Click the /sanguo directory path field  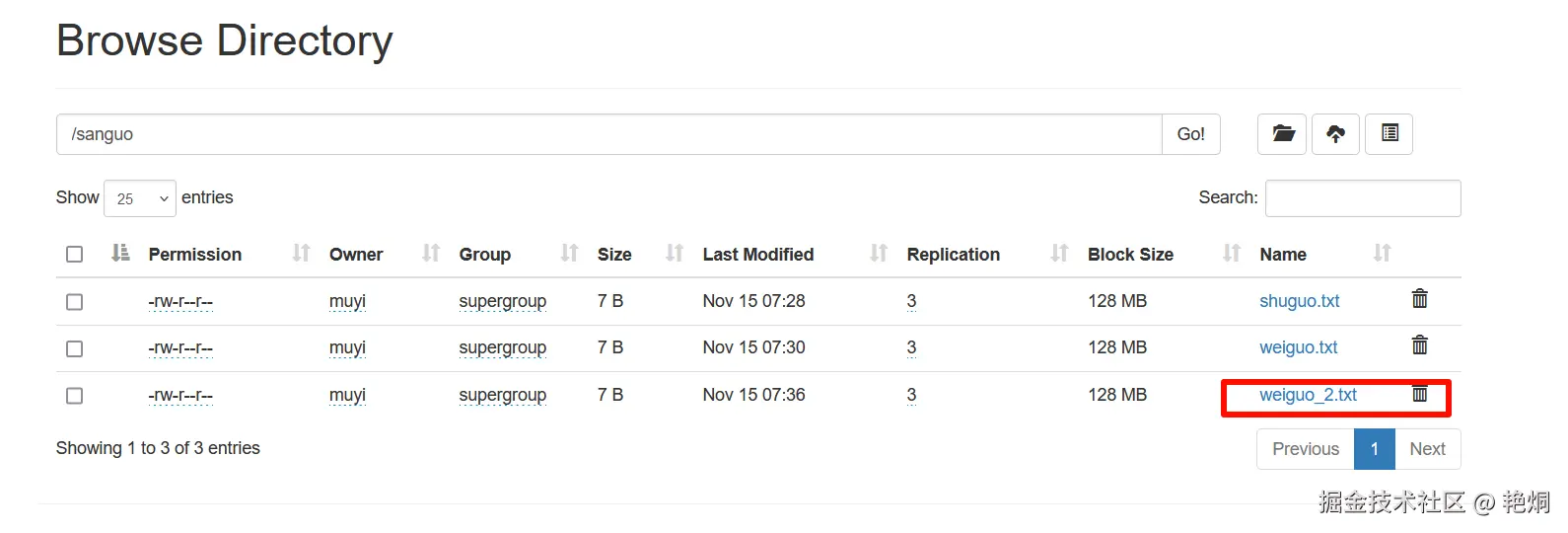(608, 134)
